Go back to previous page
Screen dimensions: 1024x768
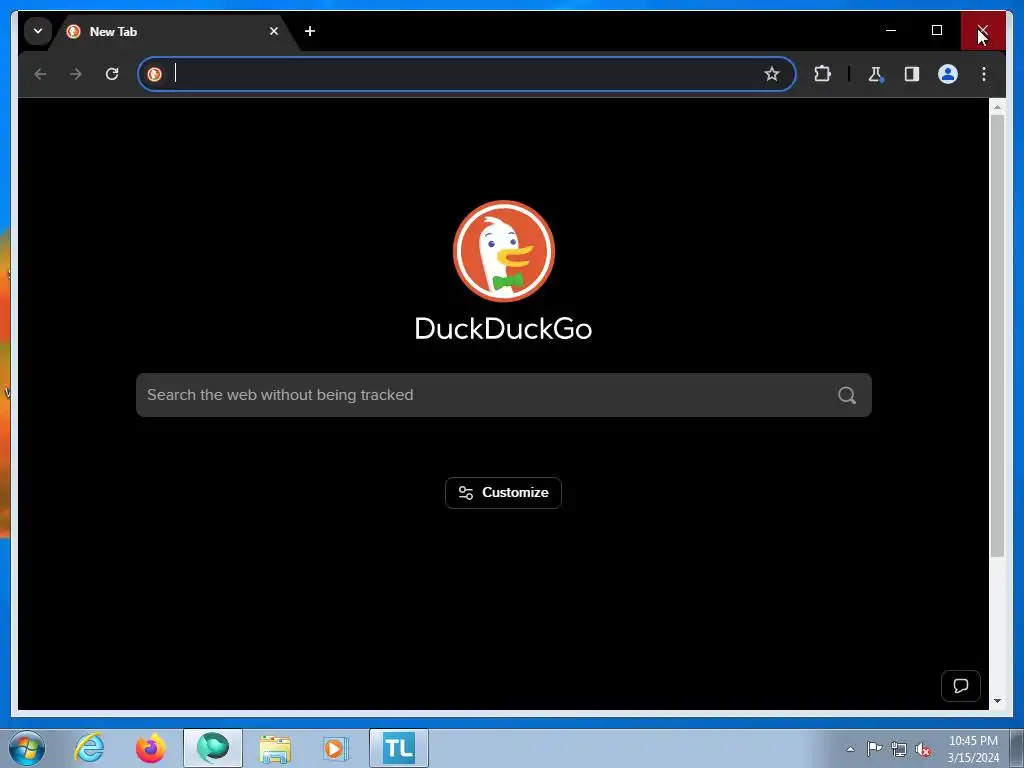pos(40,74)
